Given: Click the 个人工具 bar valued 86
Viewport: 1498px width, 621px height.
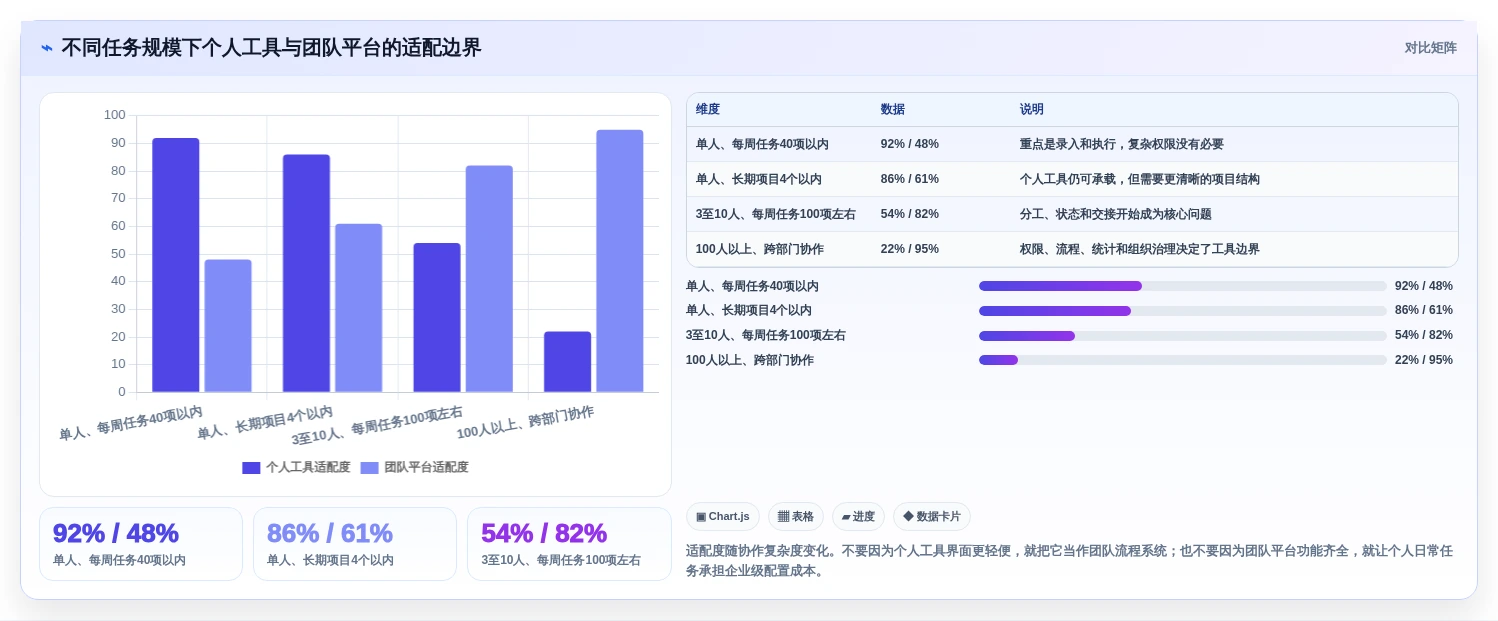Looking at the screenshot, I should (x=306, y=273).
